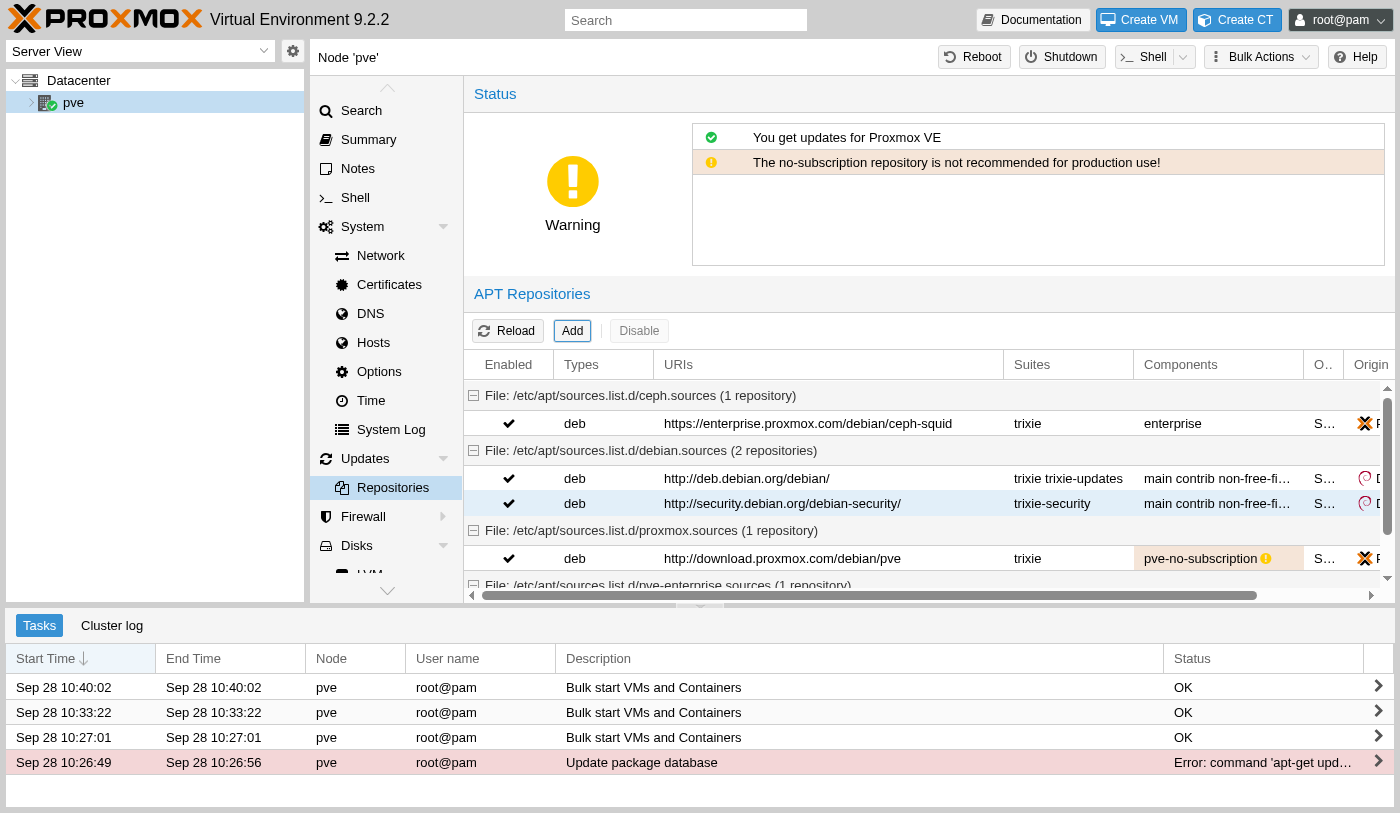Open the Shell button

point(1144,57)
